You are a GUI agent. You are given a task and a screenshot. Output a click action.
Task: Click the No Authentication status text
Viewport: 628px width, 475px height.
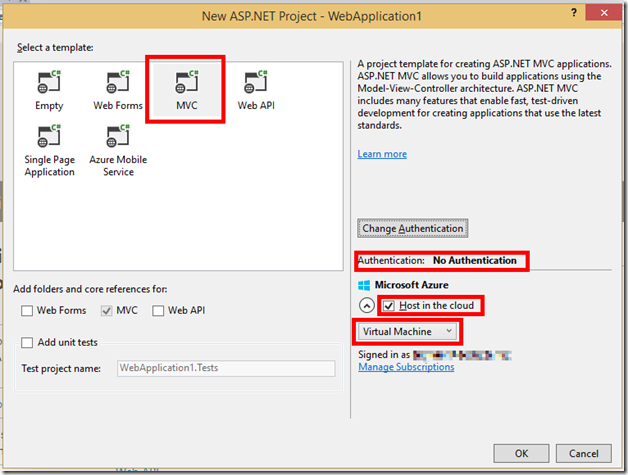point(475,261)
